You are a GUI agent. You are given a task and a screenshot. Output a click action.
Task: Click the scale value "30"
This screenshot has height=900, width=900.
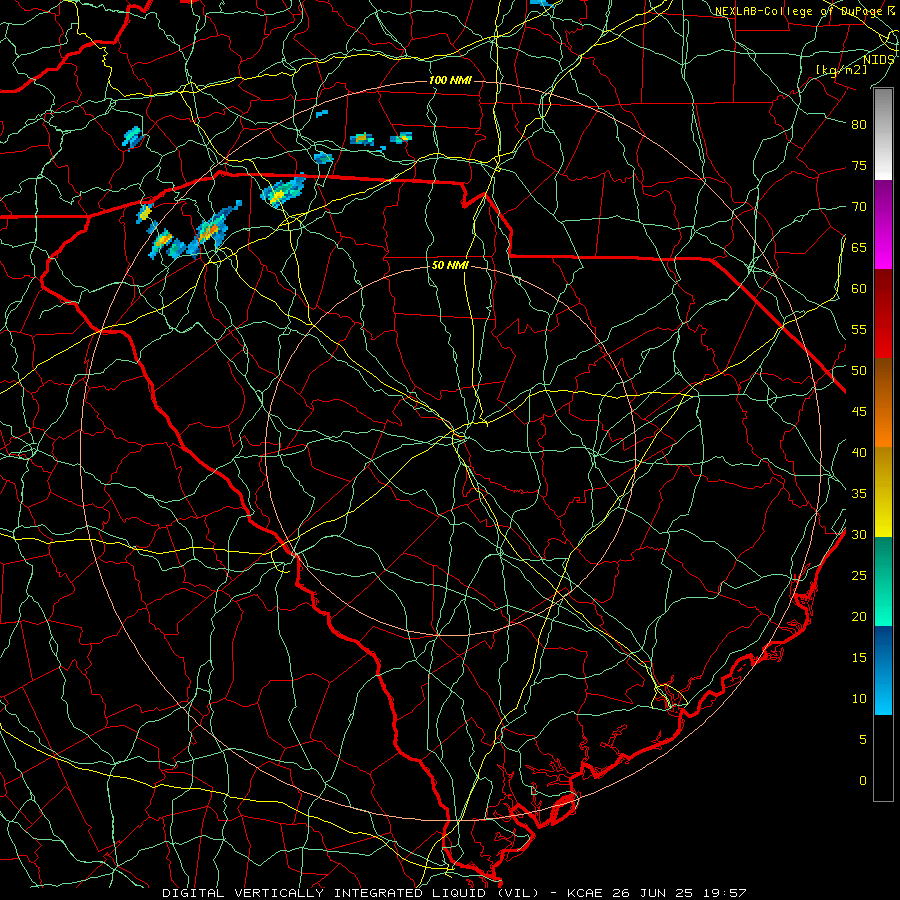coord(859,535)
